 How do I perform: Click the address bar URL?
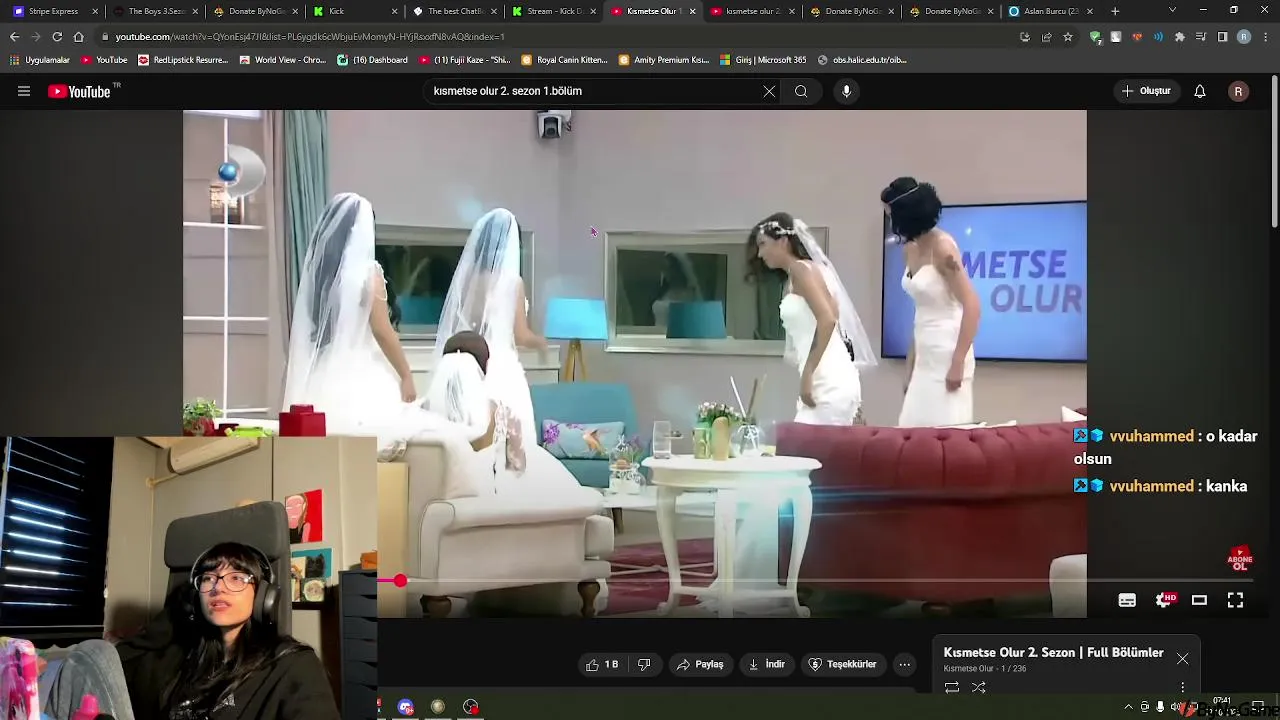(x=309, y=37)
